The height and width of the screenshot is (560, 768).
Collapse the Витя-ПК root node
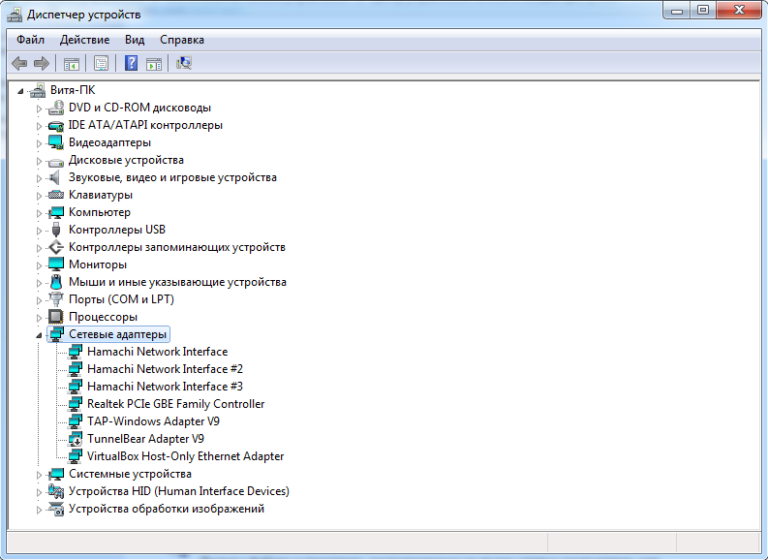tap(21, 90)
